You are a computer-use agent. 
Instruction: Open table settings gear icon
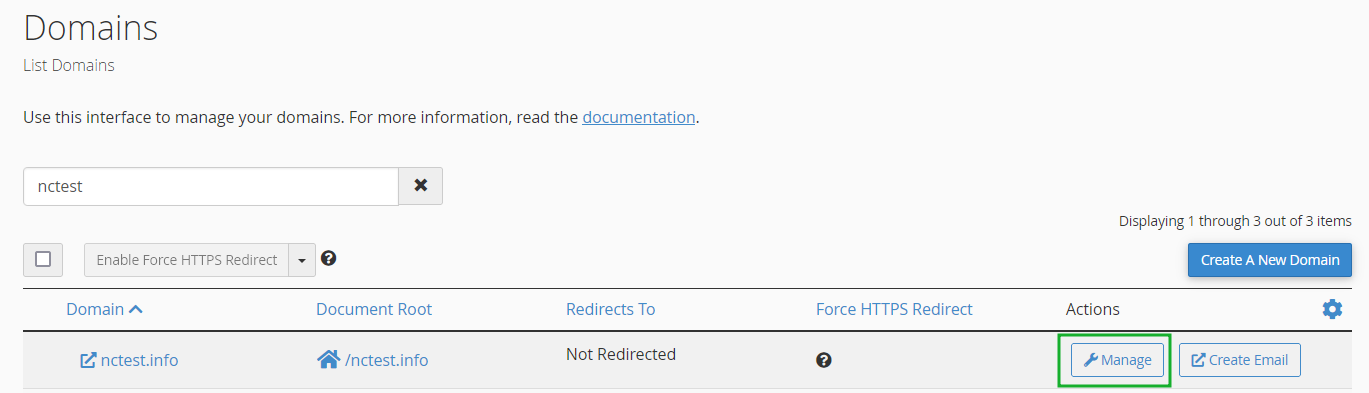point(1332,310)
